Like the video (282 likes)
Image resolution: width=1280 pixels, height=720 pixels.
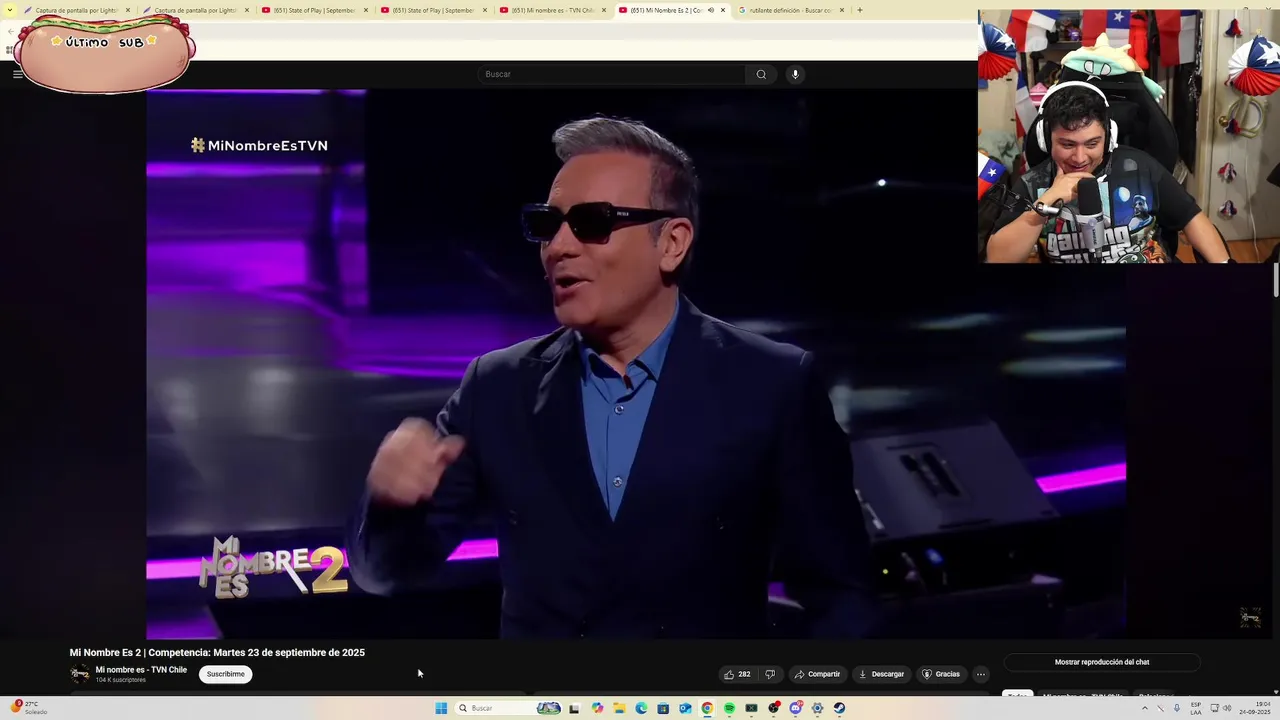pyautogui.click(x=737, y=674)
